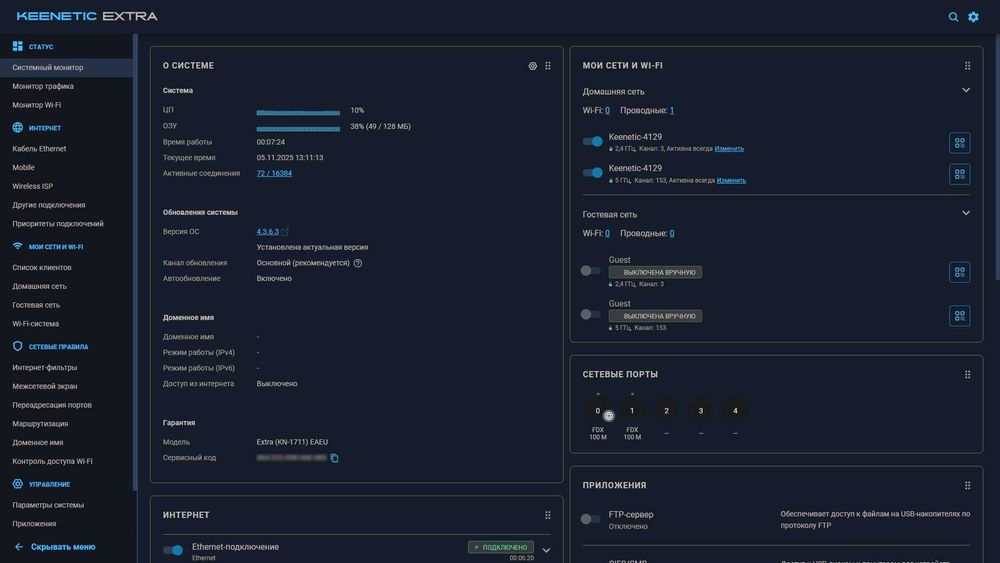Open Приоритеты подключений menu item

click(66, 224)
